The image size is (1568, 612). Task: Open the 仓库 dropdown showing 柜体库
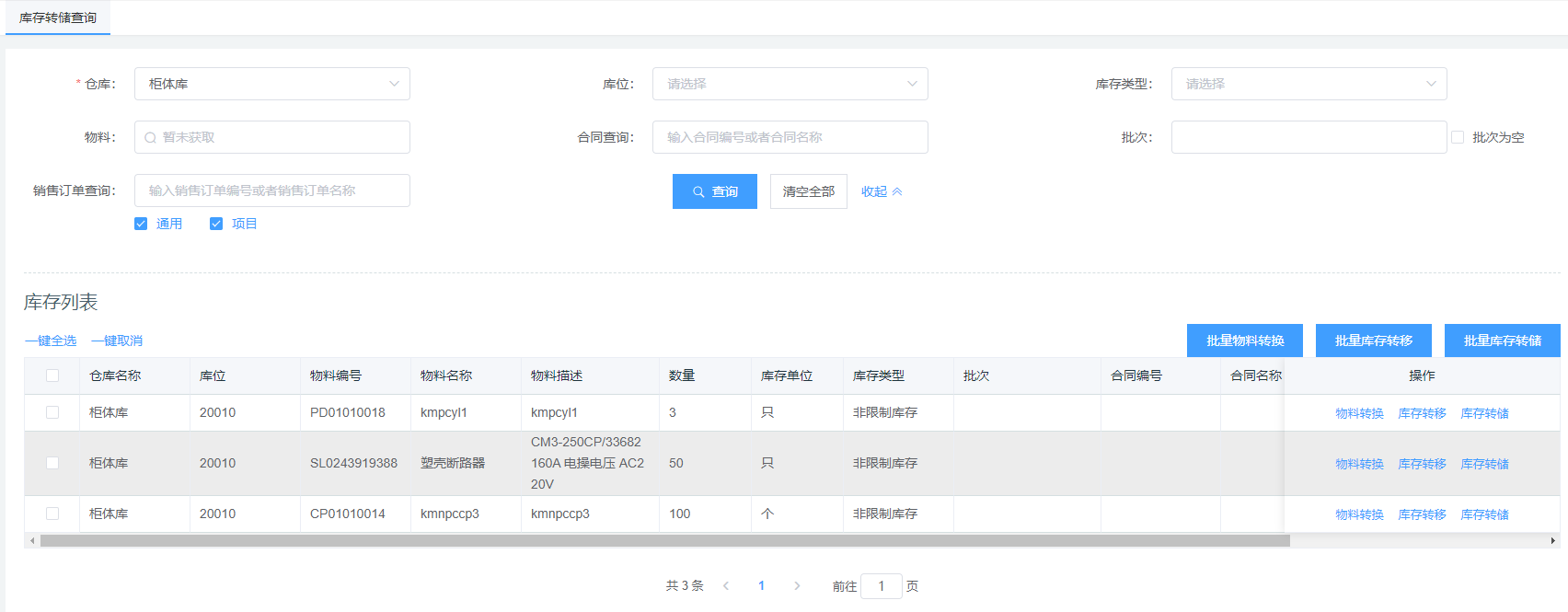click(271, 84)
